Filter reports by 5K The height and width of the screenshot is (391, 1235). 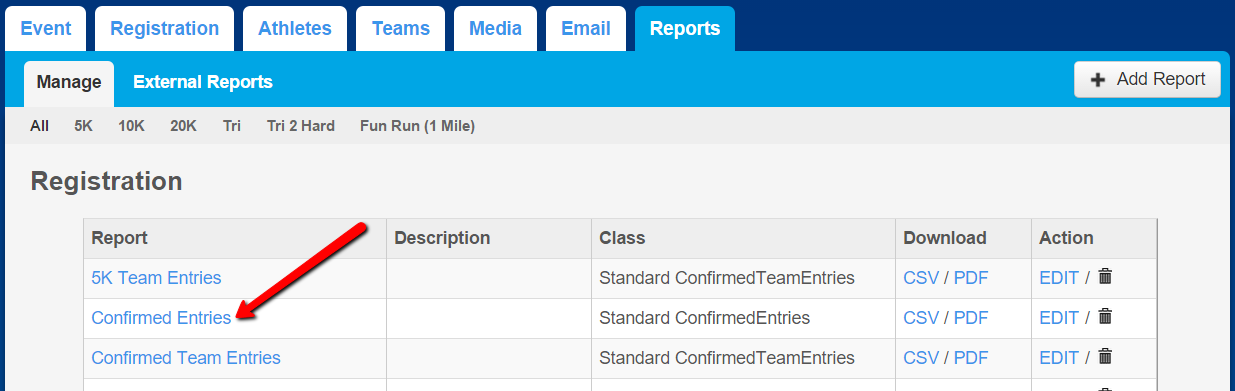[83, 126]
